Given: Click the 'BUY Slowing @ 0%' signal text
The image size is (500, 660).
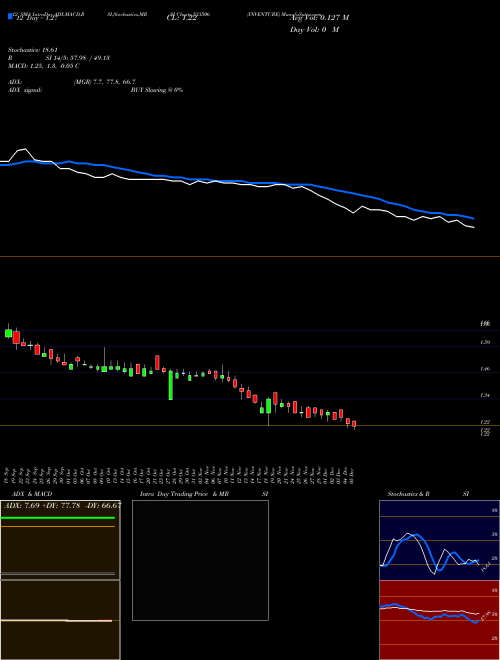Looking at the screenshot, I should coord(157,90).
